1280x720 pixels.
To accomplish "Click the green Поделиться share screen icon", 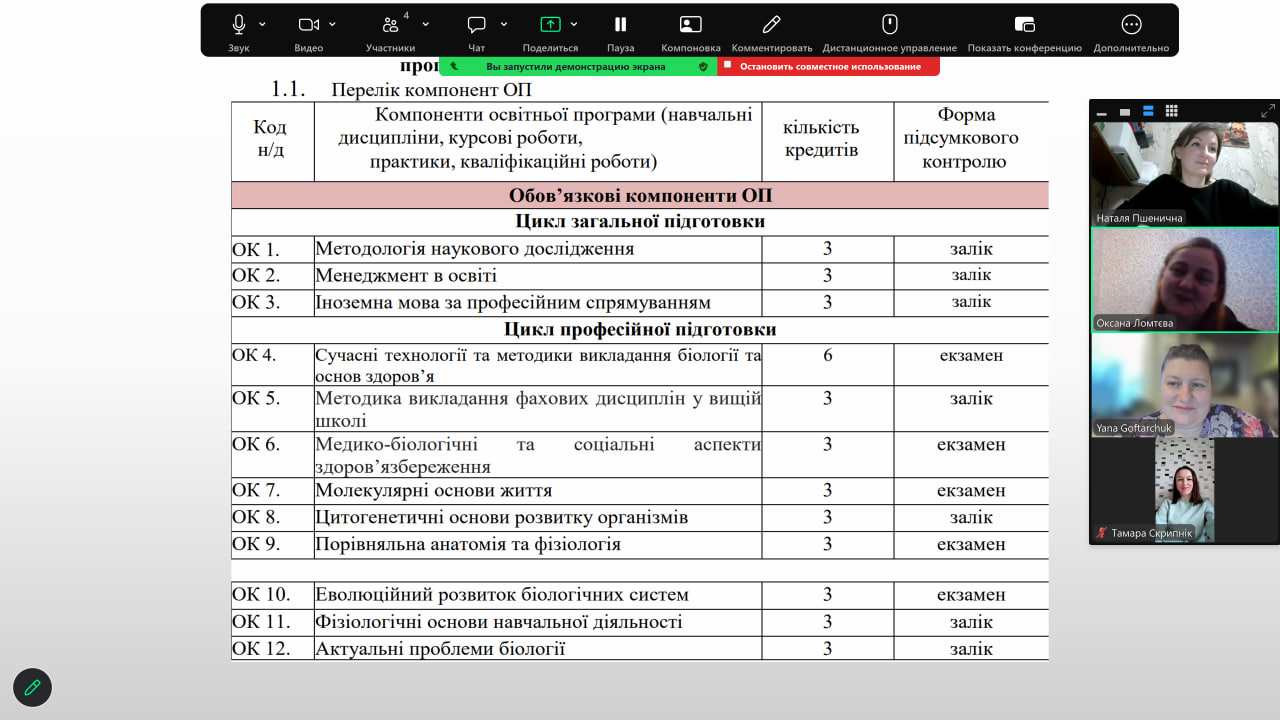I will pyautogui.click(x=550, y=25).
